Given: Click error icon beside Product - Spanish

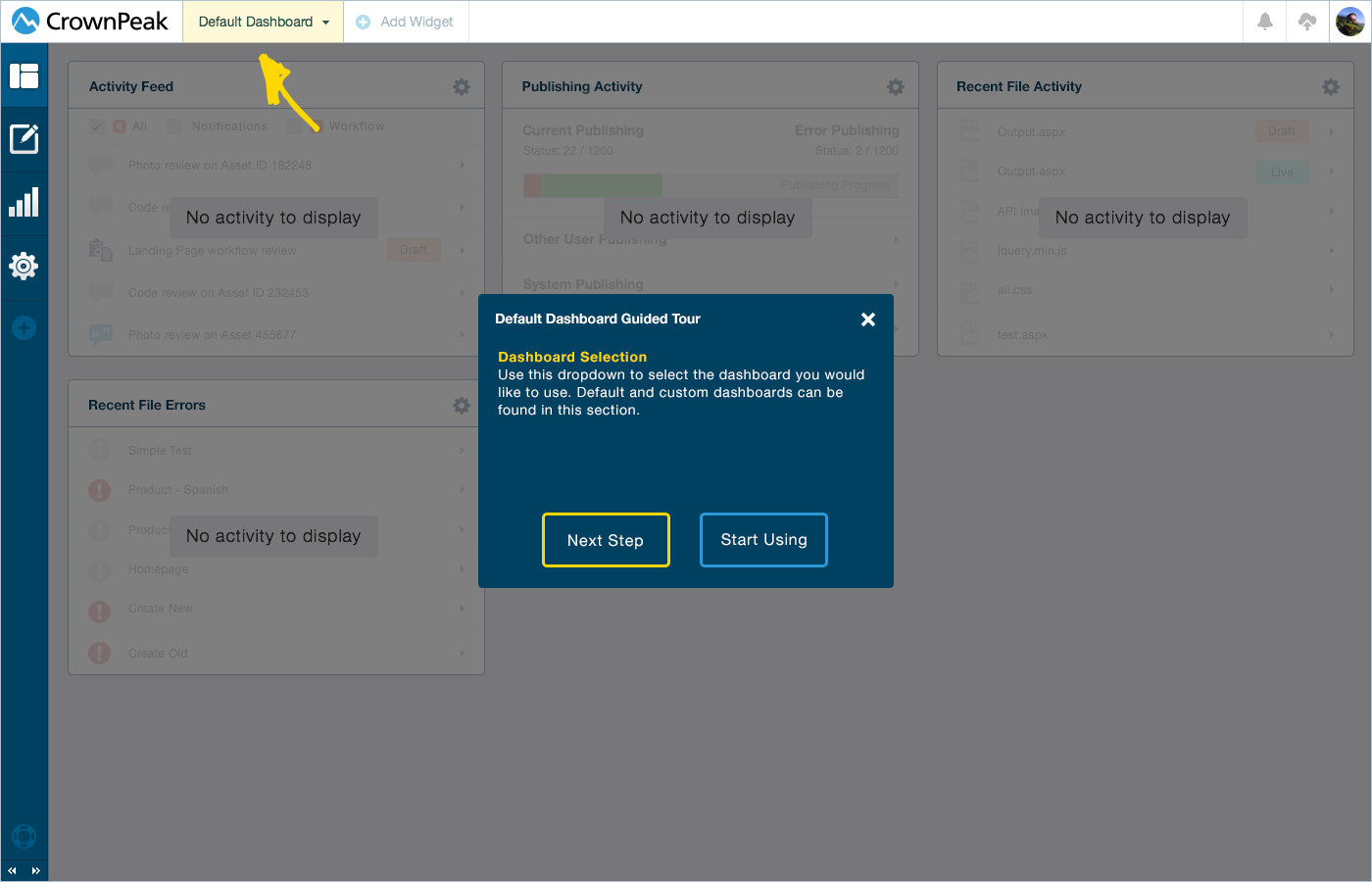Looking at the screenshot, I should (x=100, y=490).
